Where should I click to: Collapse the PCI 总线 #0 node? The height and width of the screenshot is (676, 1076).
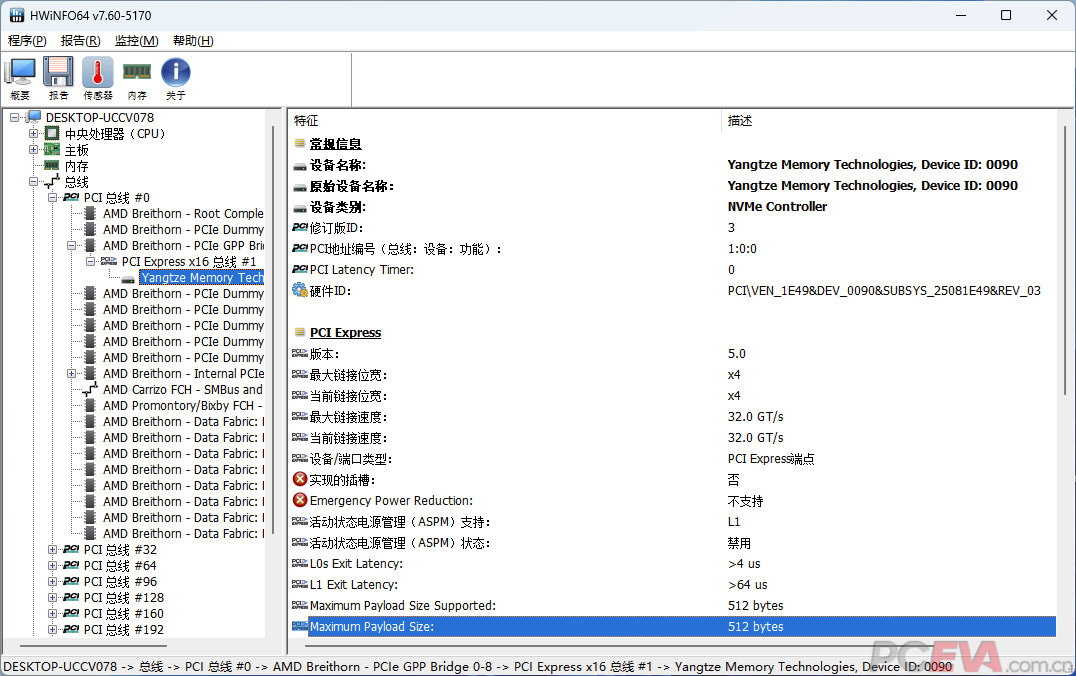point(52,198)
